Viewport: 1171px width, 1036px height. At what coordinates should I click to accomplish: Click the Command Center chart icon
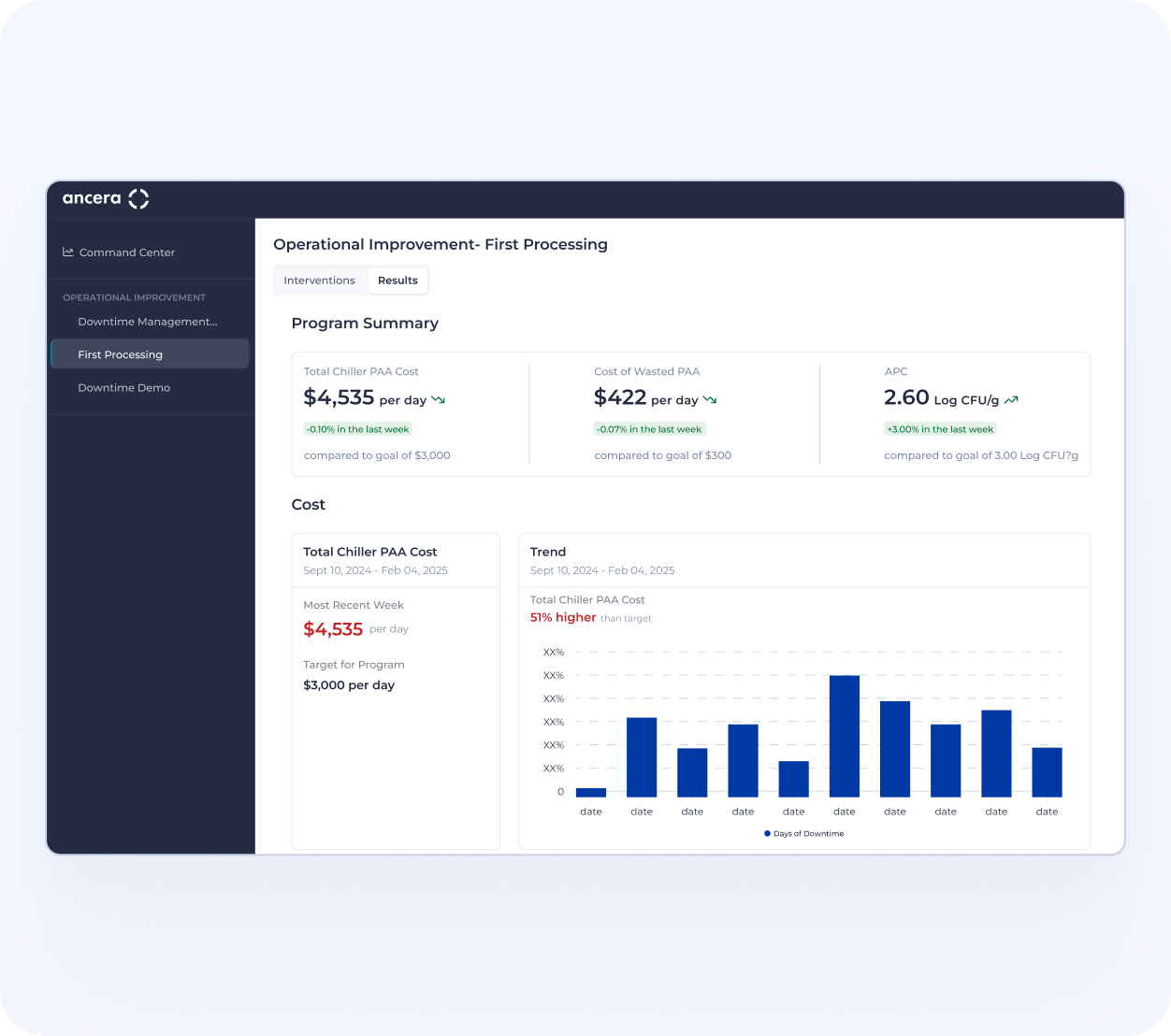(x=68, y=252)
